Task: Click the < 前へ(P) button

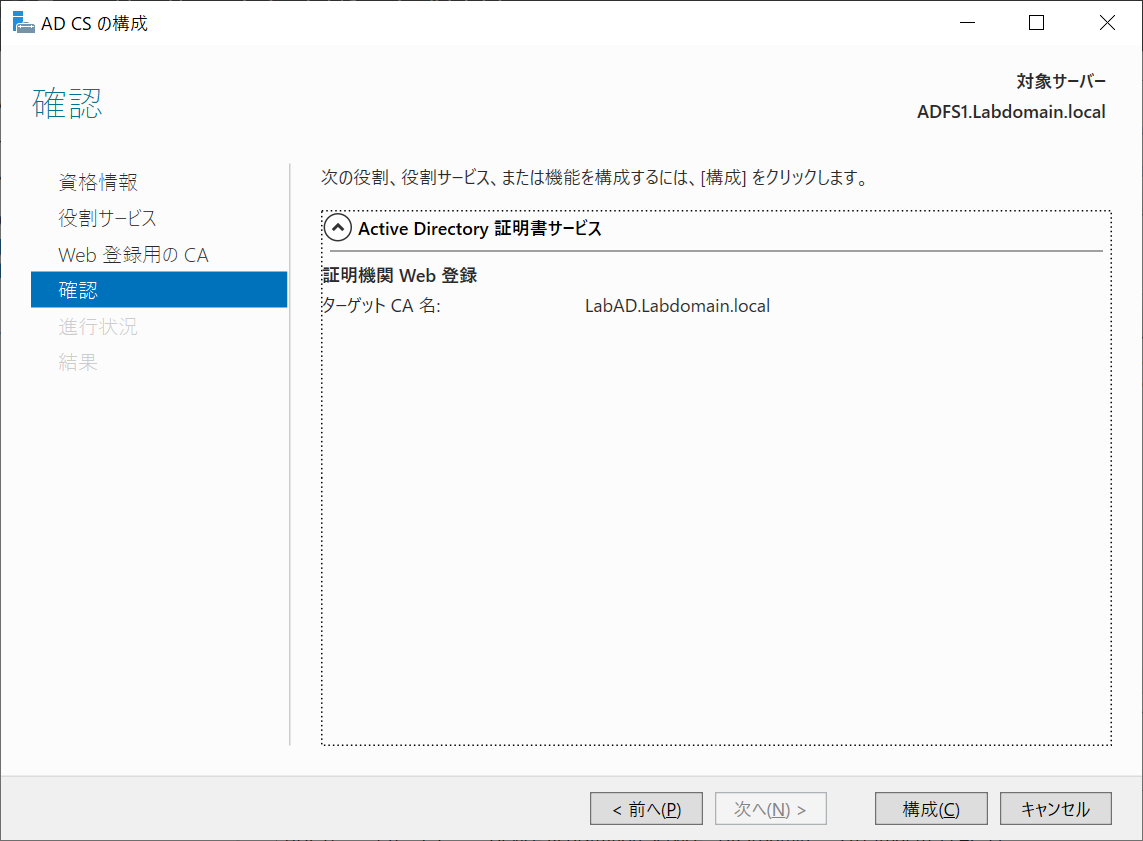Action: pyautogui.click(x=646, y=809)
